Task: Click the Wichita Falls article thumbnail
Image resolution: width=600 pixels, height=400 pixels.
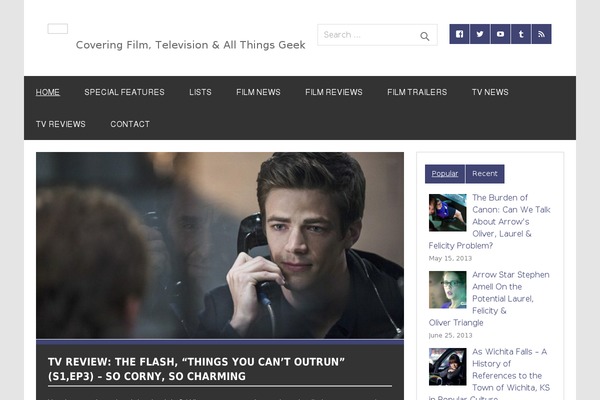Action: pyautogui.click(x=447, y=367)
